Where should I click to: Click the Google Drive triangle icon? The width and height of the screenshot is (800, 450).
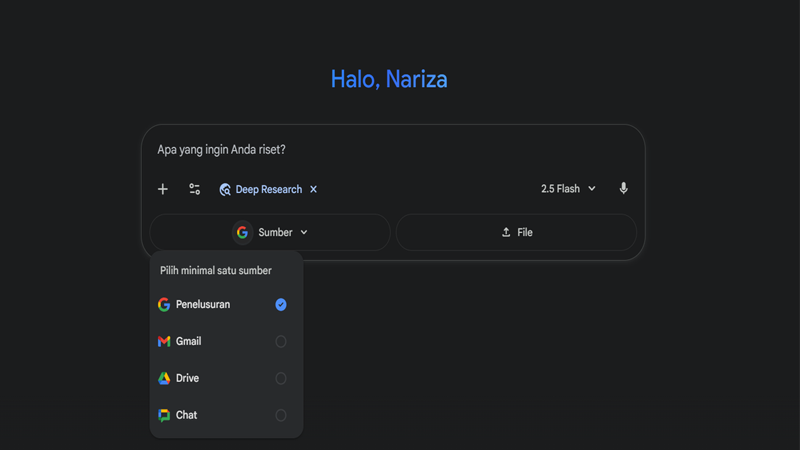tap(164, 378)
